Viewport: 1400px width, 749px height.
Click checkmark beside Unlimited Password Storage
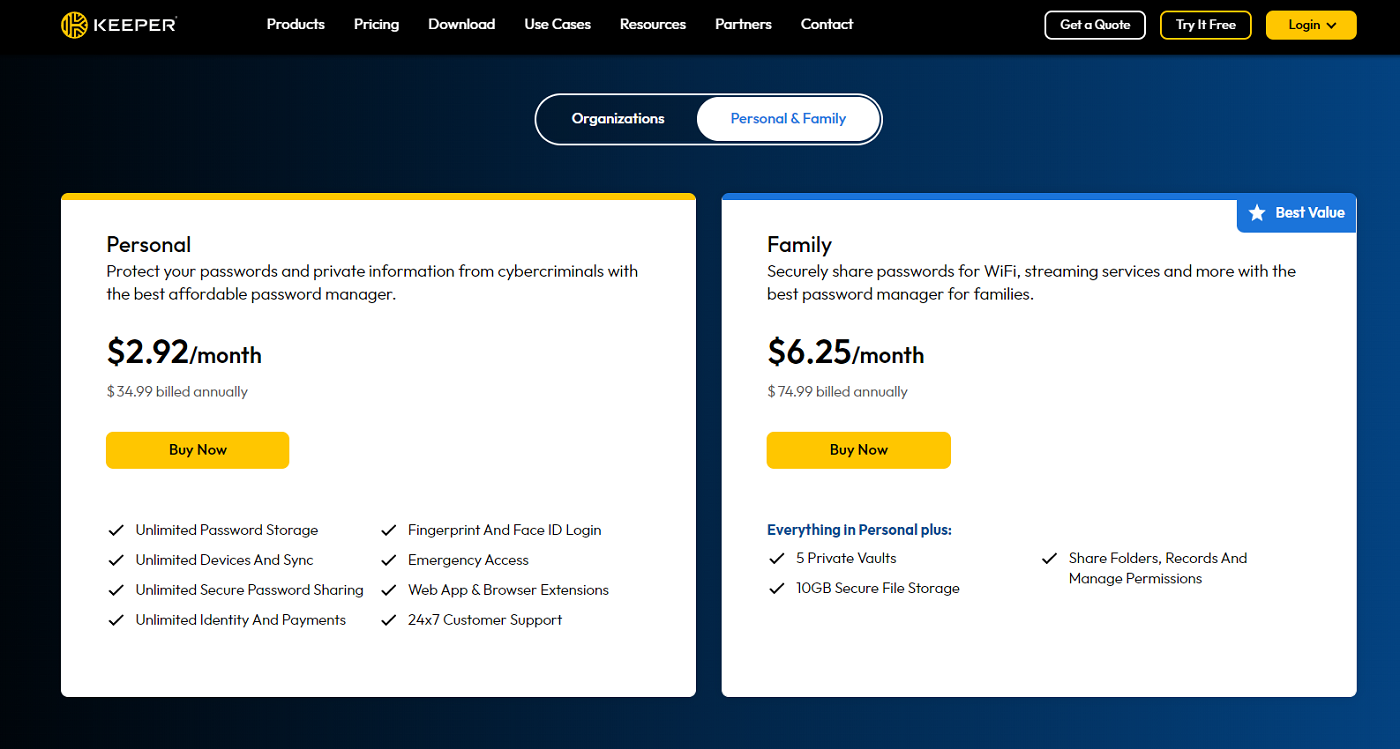(x=116, y=530)
